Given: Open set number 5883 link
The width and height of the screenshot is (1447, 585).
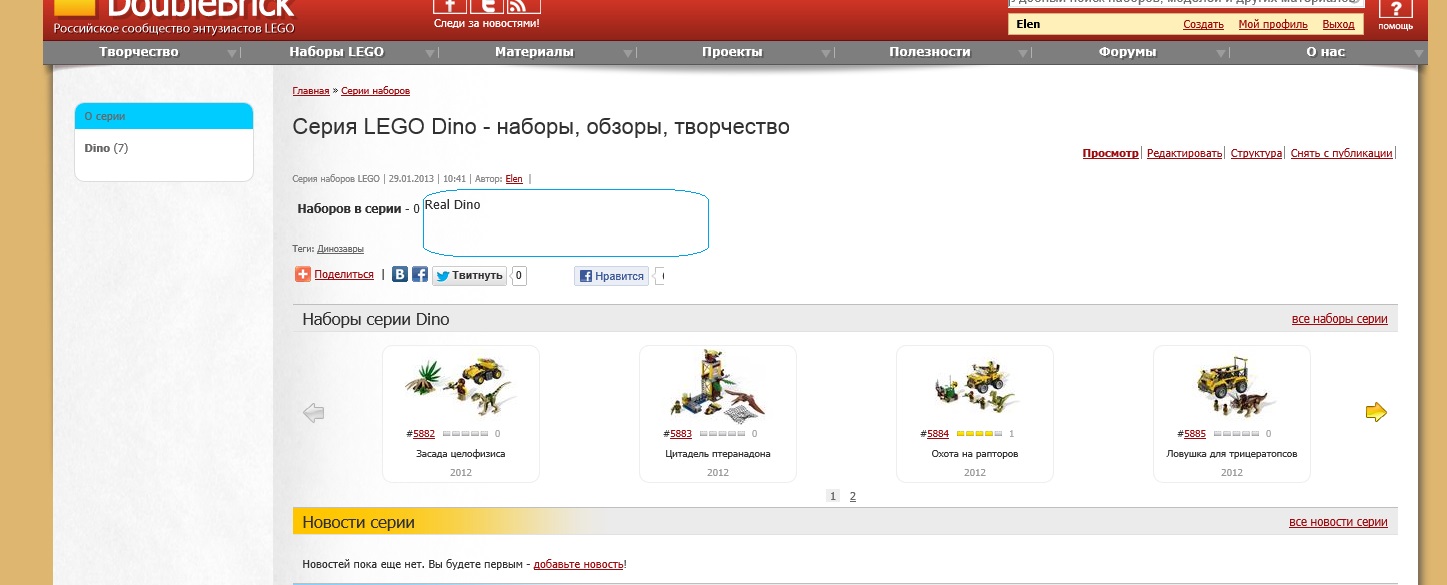Looking at the screenshot, I should [x=681, y=434].
